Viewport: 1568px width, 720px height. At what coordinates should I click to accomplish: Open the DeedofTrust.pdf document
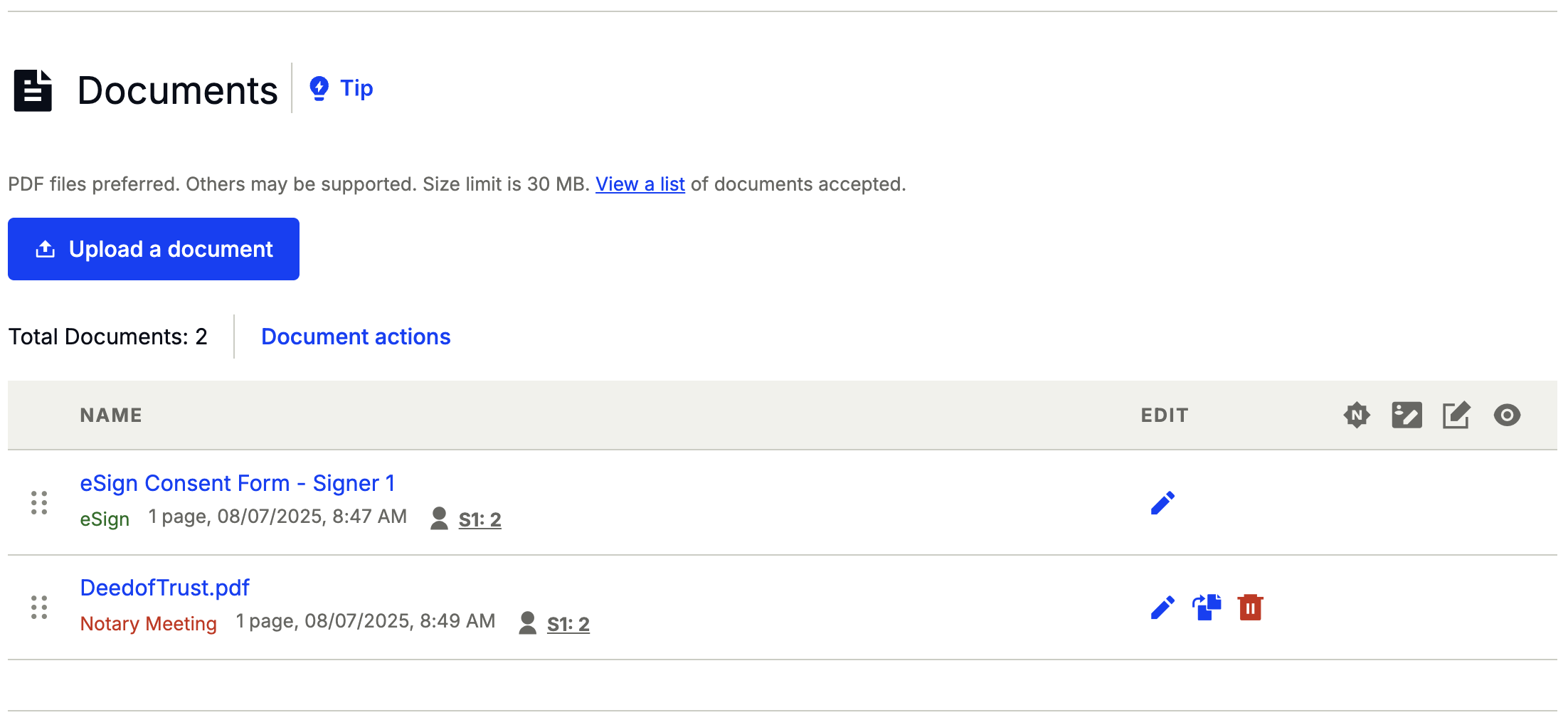point(164,587)
